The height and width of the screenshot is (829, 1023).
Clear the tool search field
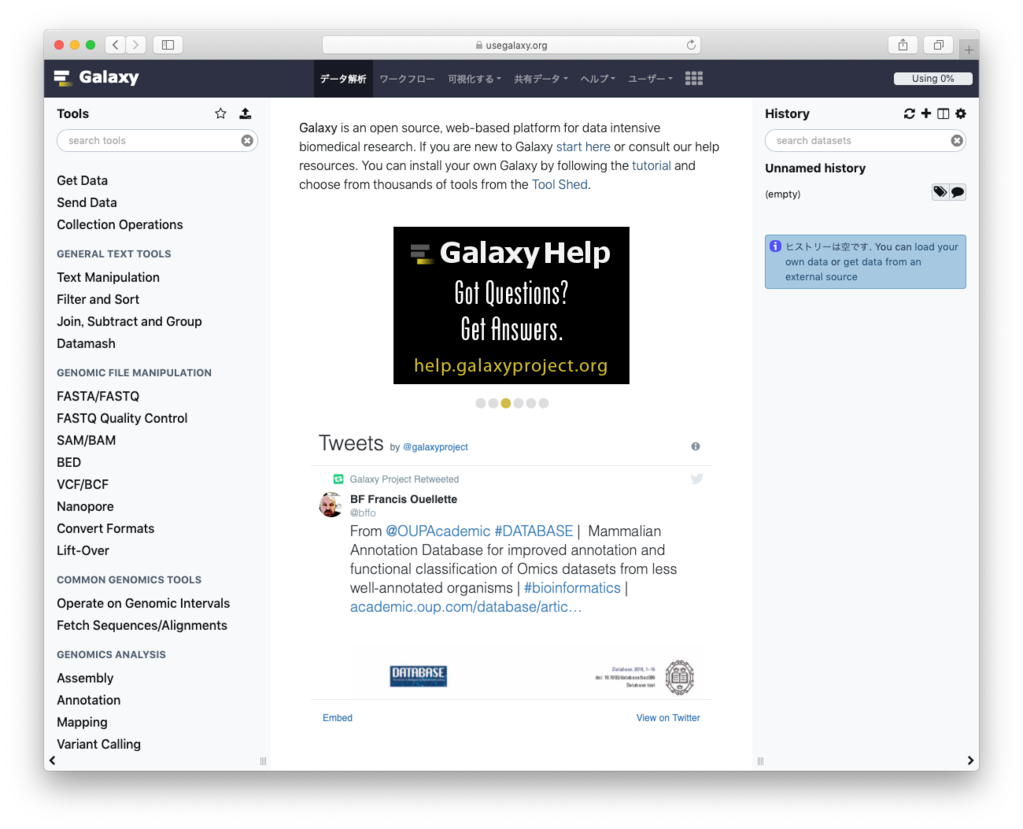(247, 140)
